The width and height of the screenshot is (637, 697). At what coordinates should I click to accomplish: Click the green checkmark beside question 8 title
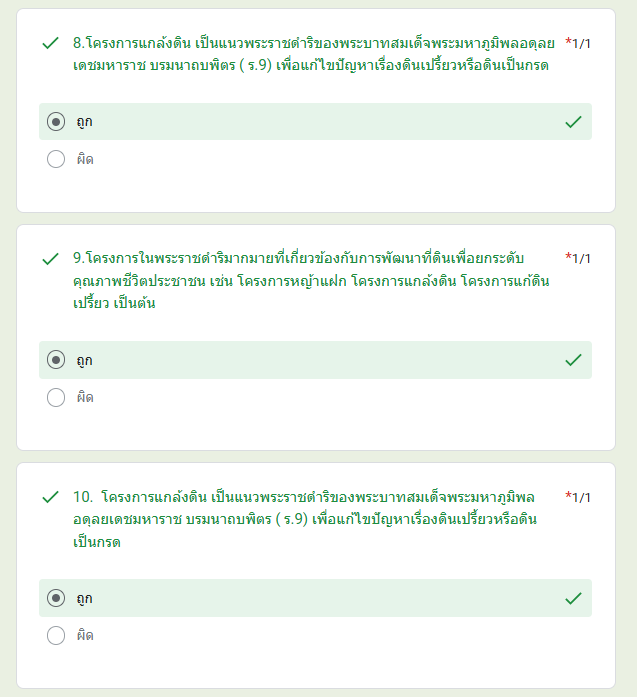(49, 44)
